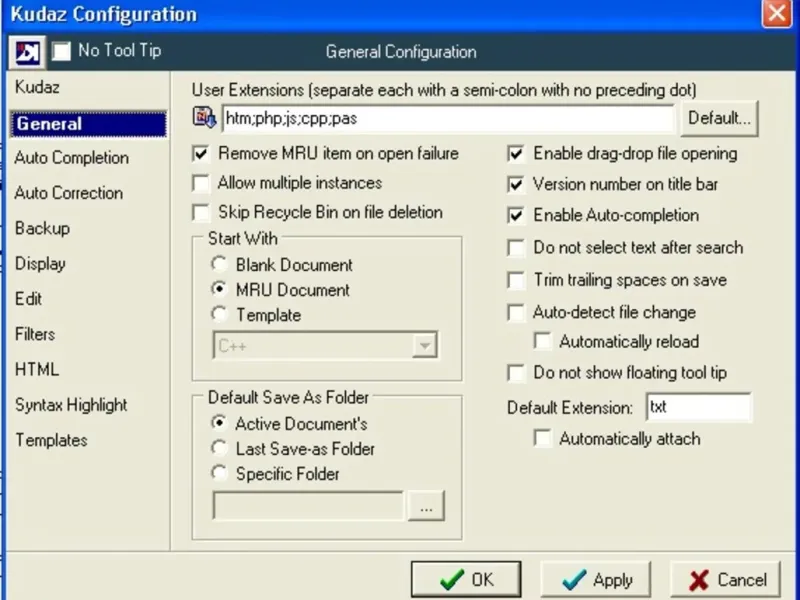Click the OK button
Viewport: 800px width, 600px height.
[466, 580]
